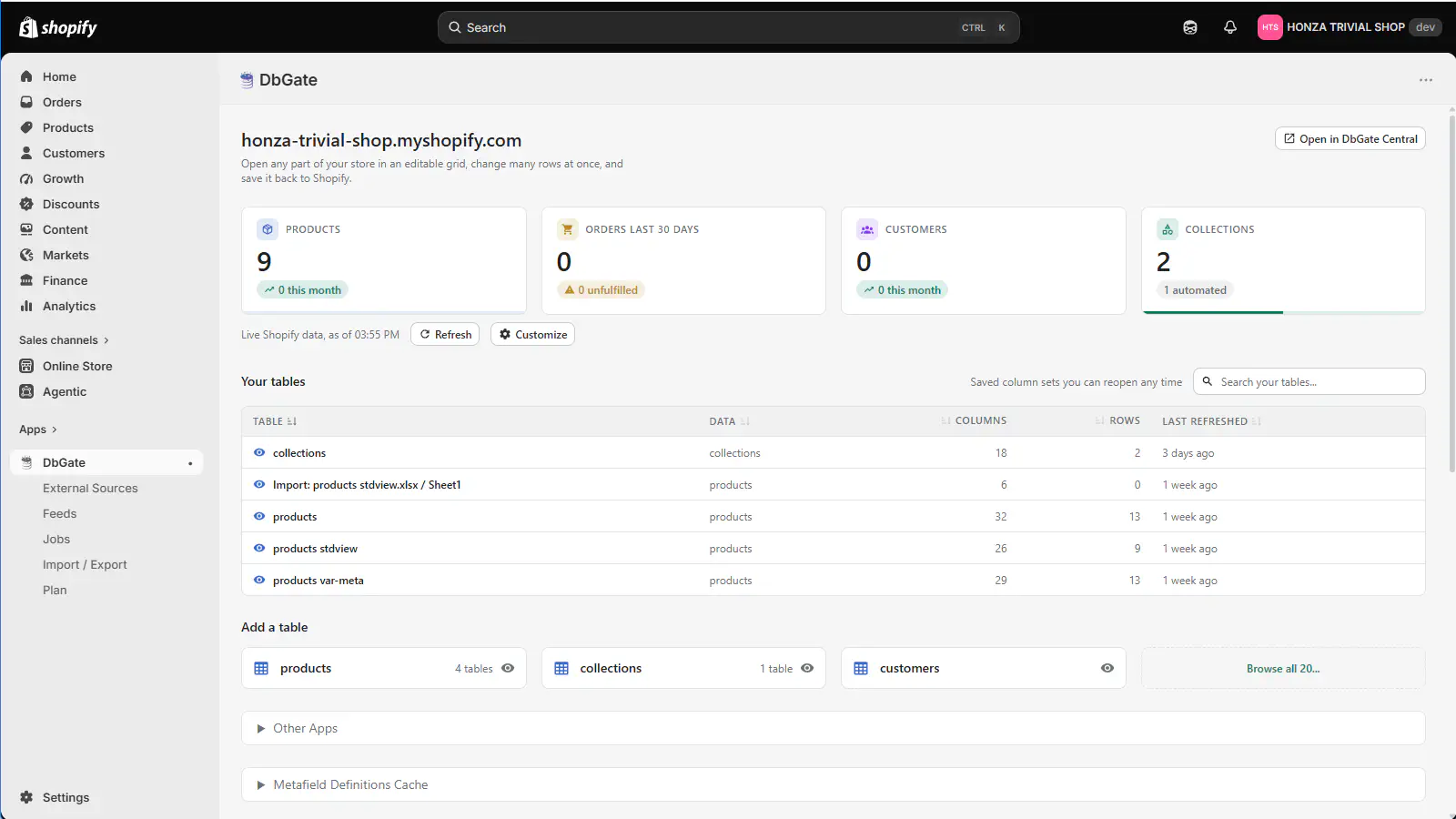
Task: Click the Collections card shapes icon
Action: coord(1167,229)
